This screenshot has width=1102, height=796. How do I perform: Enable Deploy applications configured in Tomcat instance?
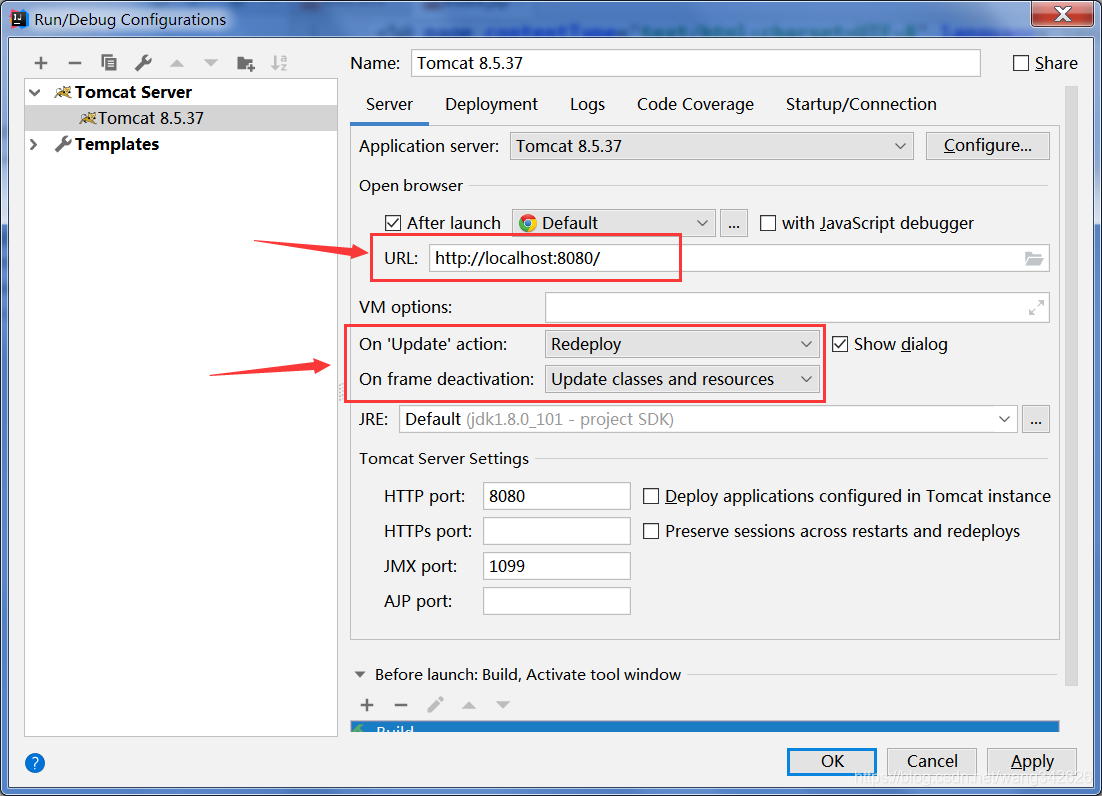[651, 496]
